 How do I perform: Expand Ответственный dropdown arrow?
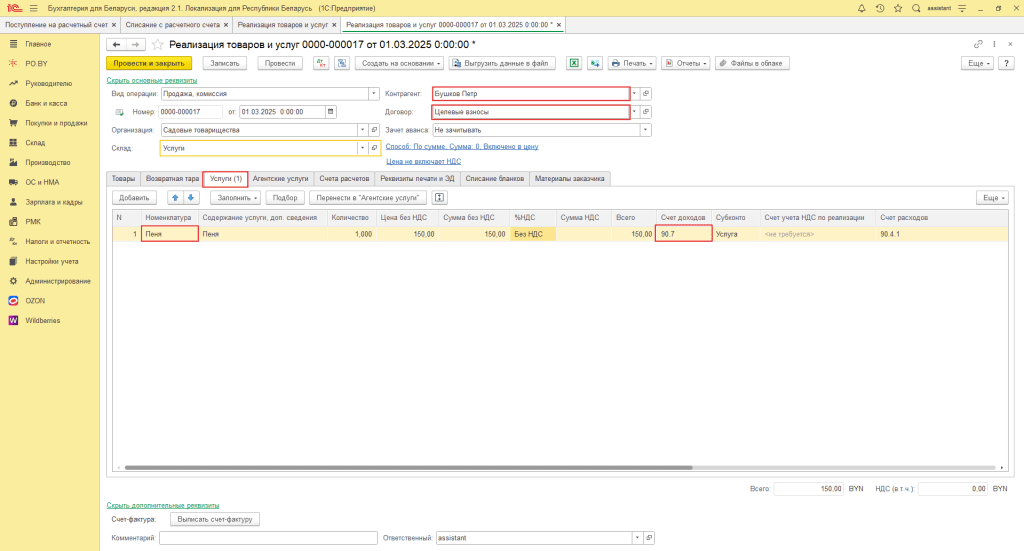click(x=637, y=538)
